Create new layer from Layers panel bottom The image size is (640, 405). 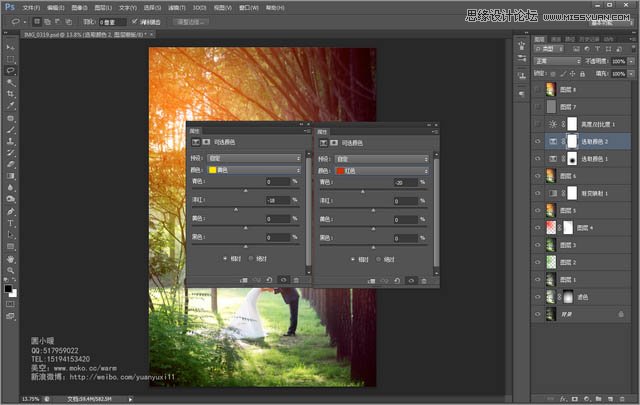point(611,398)
